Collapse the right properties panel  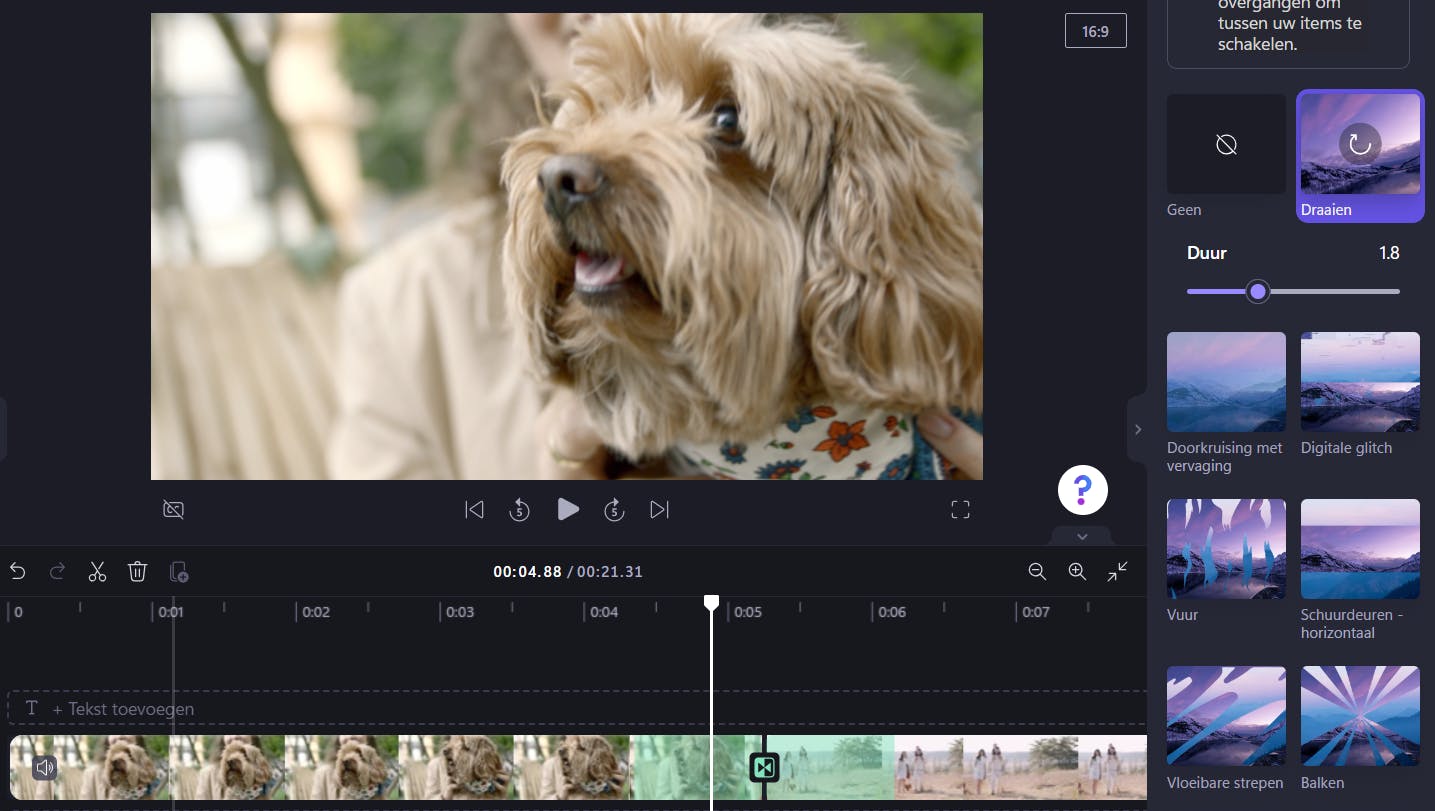(1137, 429)
